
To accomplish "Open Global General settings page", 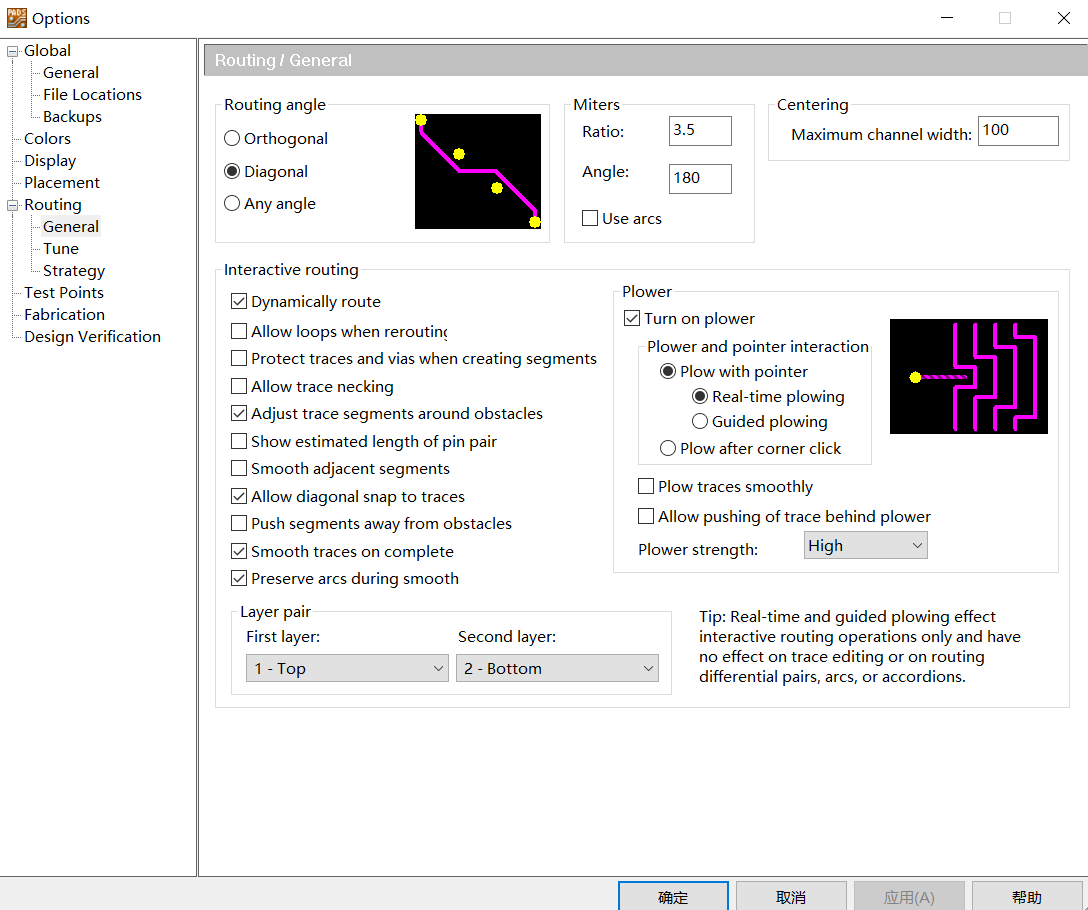I will point(71,73).
